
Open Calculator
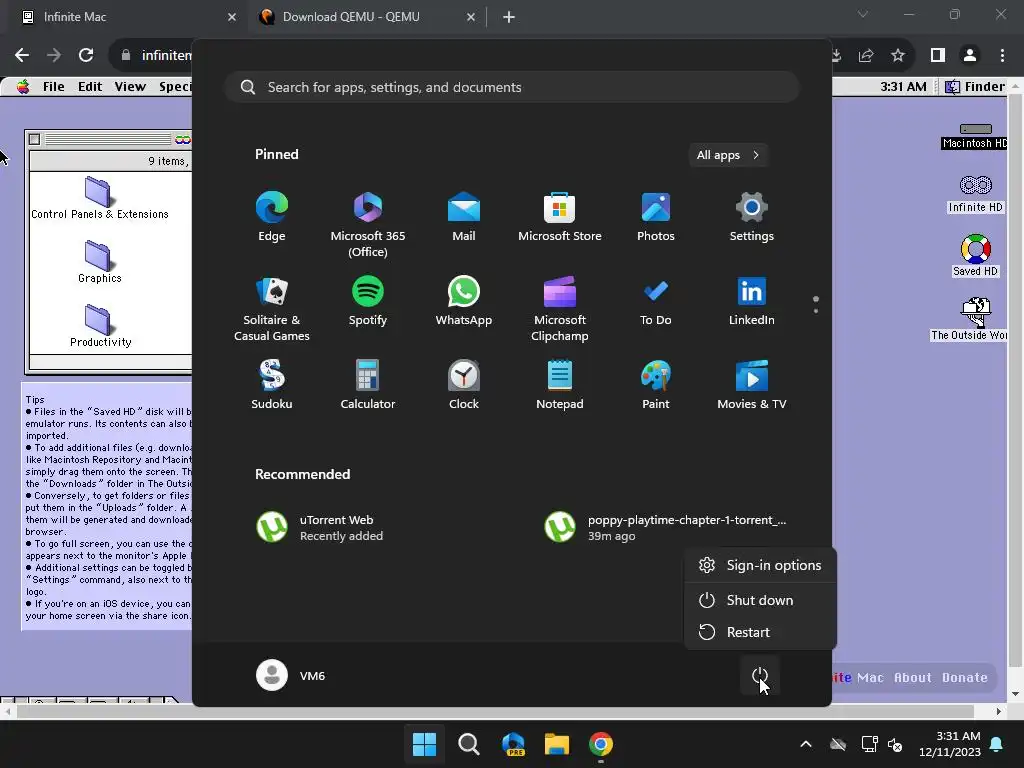tap(368, 385)
